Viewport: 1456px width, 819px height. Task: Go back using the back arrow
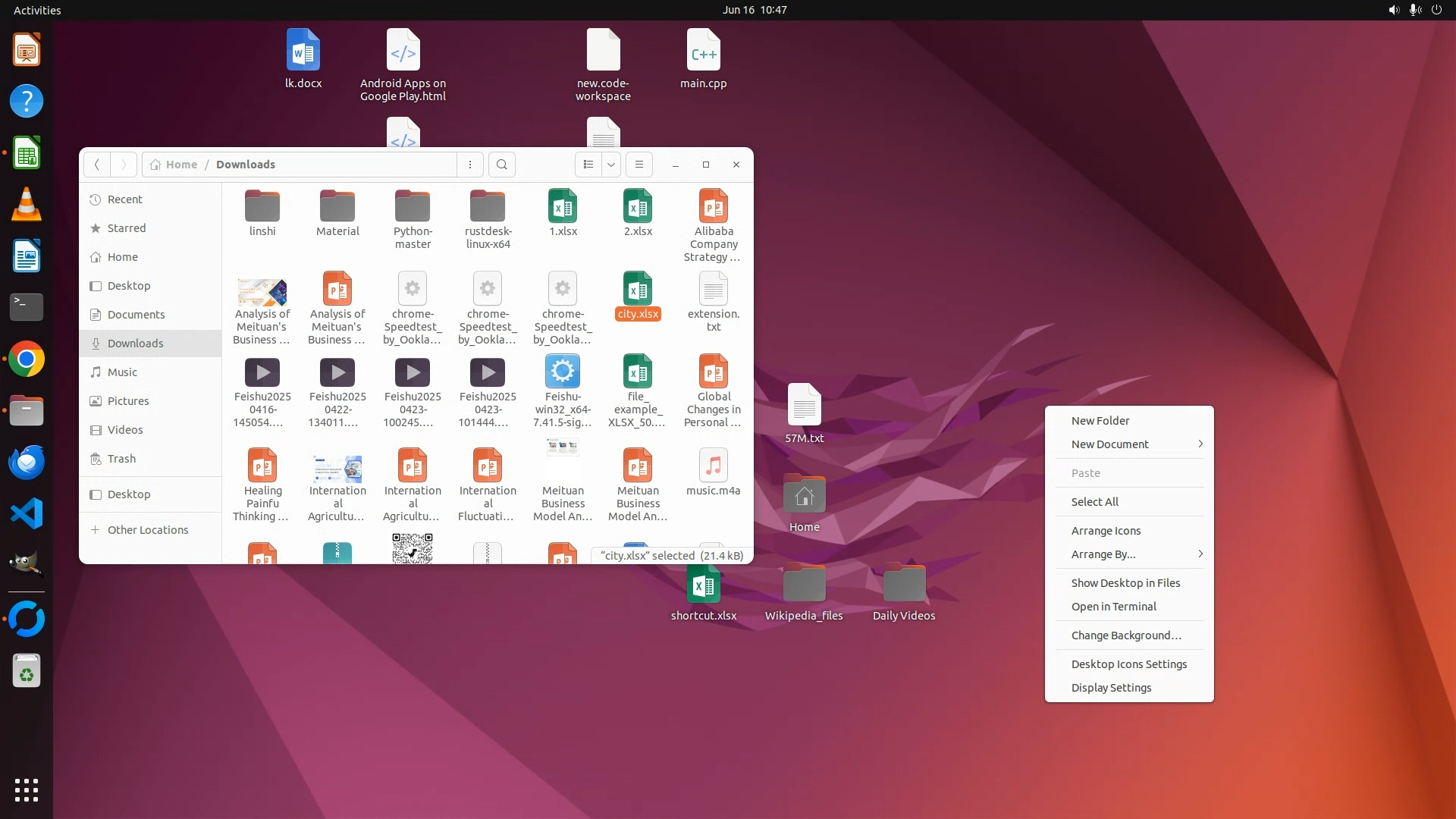click(96, 165)
